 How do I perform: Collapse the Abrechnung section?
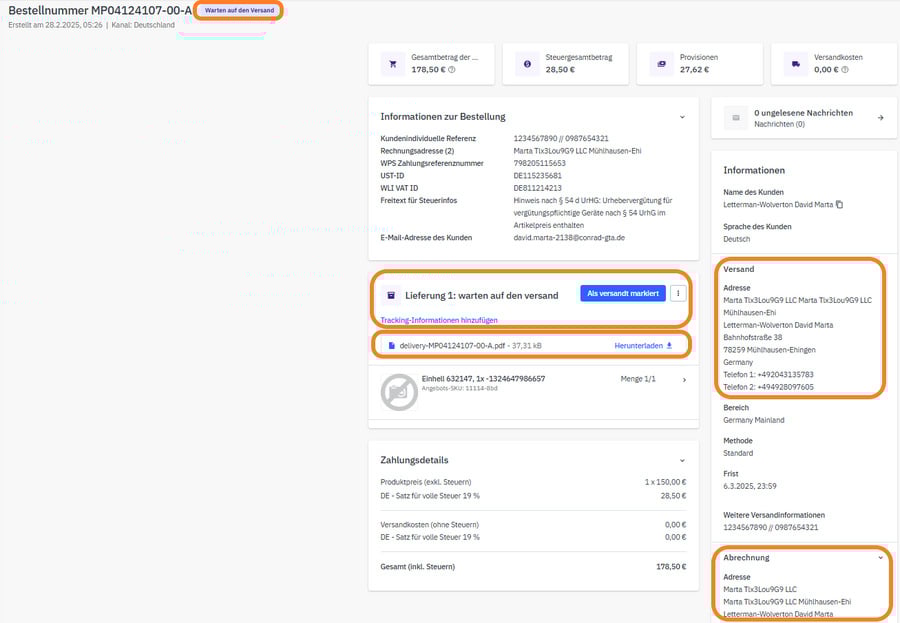tap(880, 558)
